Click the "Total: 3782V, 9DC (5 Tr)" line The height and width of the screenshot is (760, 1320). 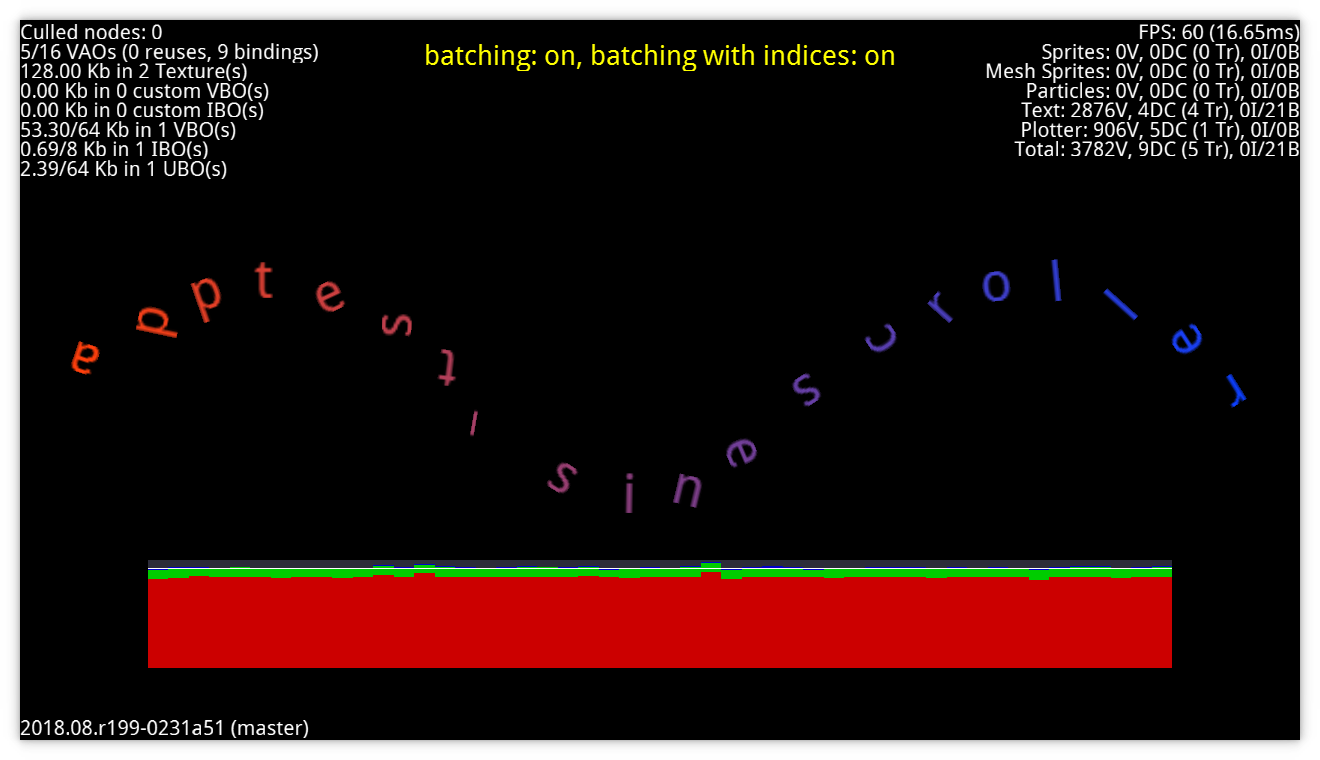1157,149
